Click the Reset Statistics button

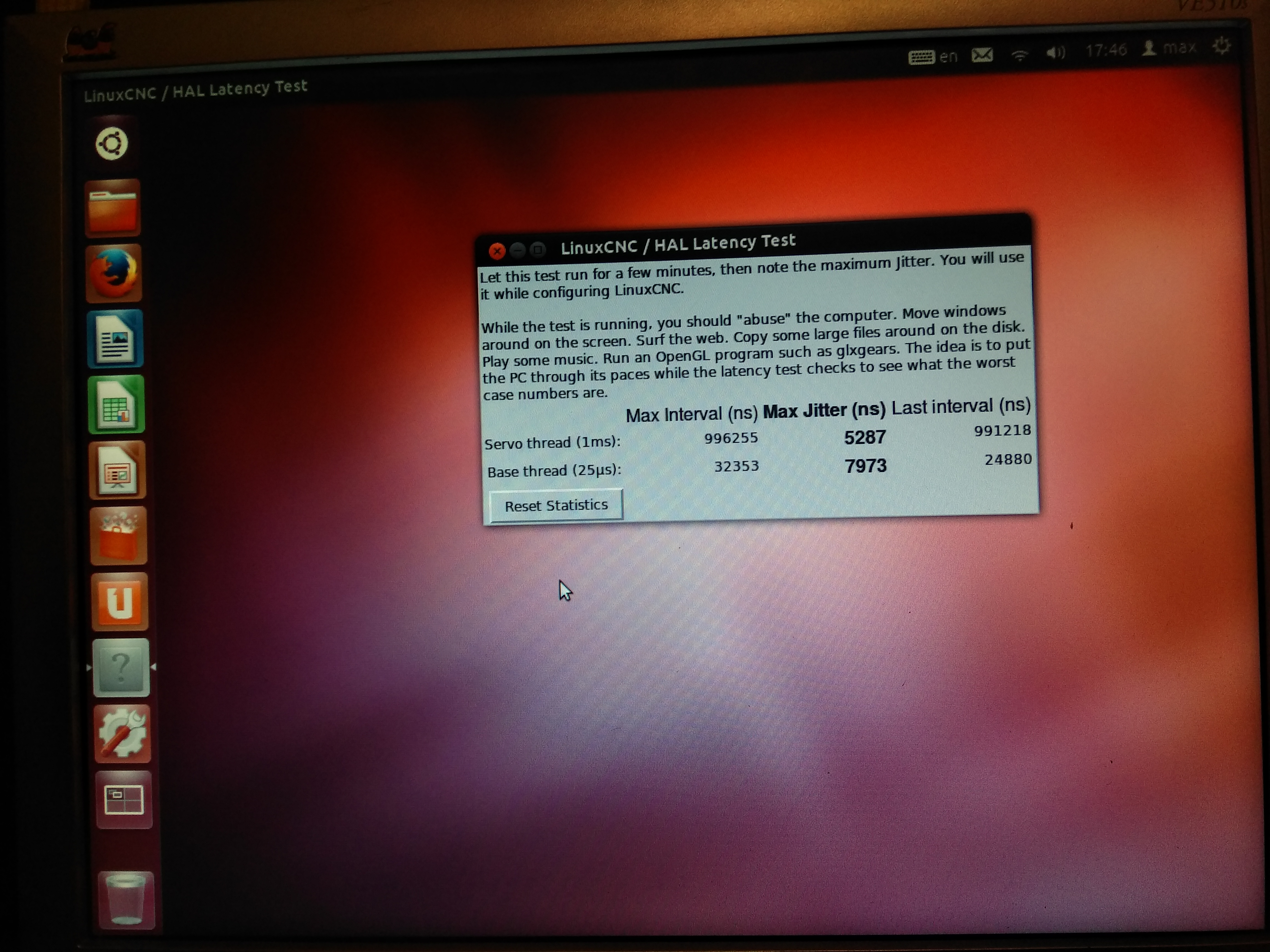click(x=556, y=505)
